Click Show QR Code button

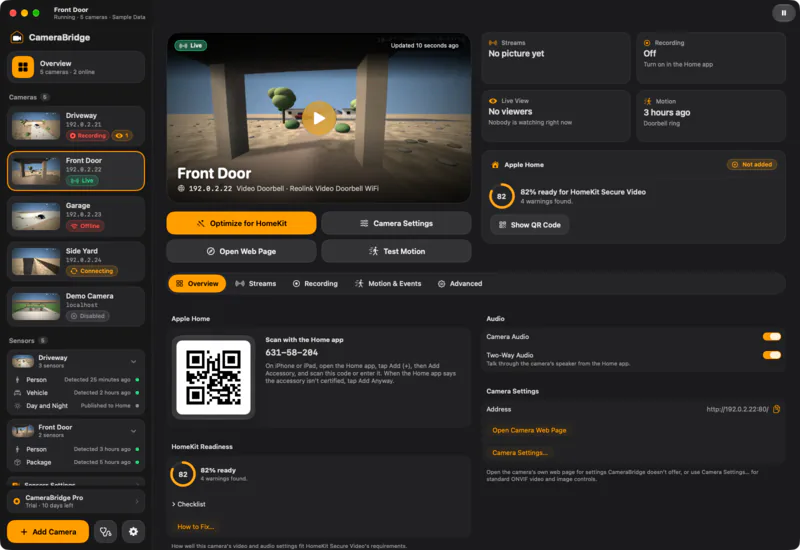tap(530, 225)
